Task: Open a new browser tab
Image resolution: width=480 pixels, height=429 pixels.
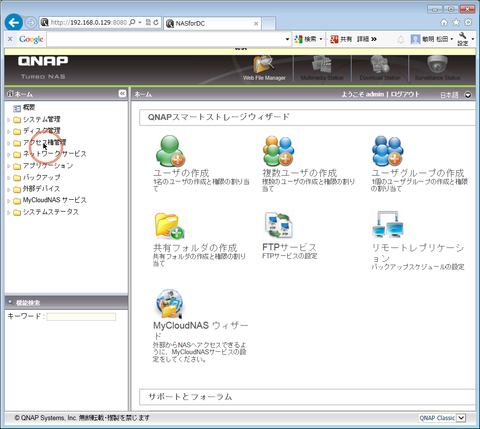Action: pos(269,23)
